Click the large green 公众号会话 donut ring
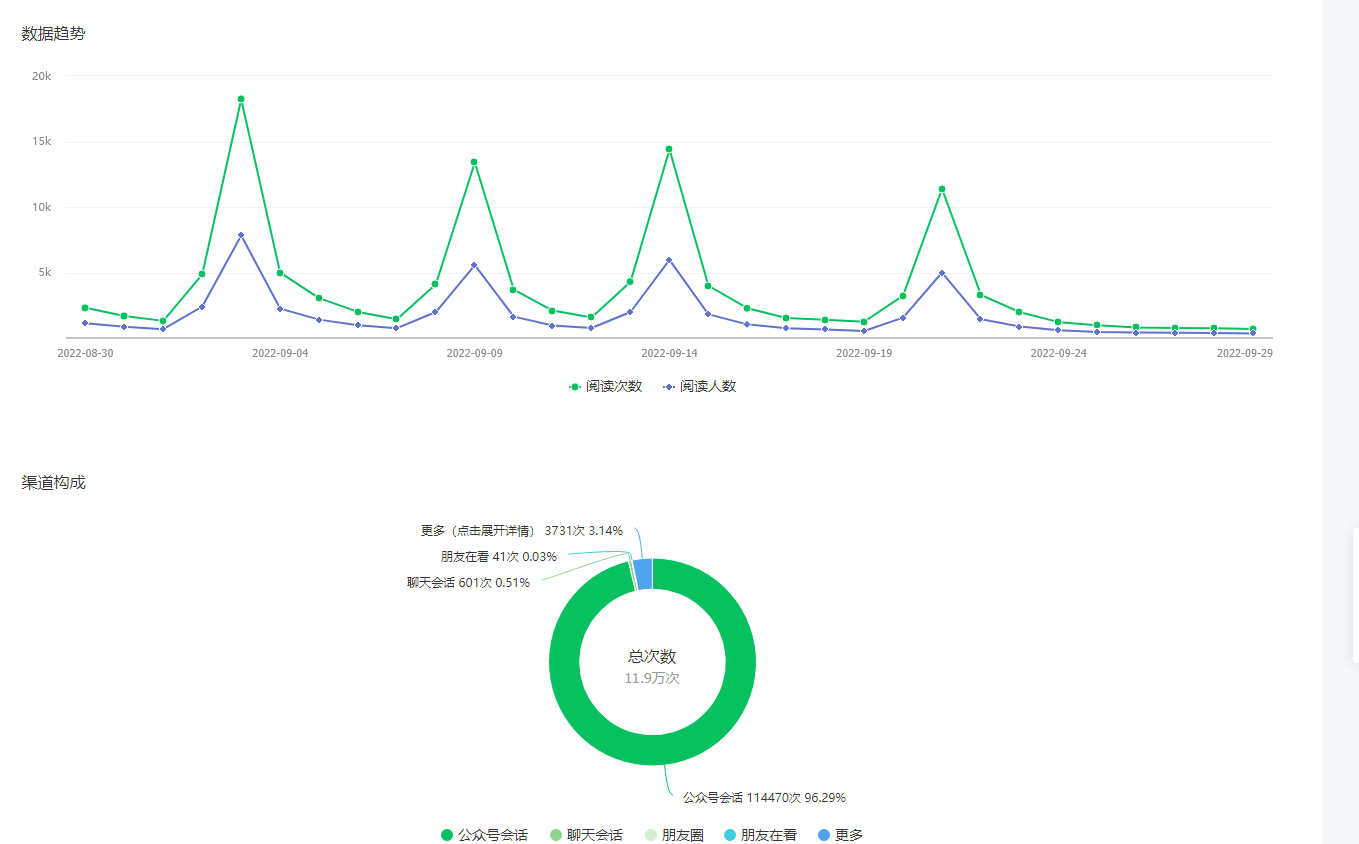Viewport: 1359px width, 844px height. [x=652, y=750]
